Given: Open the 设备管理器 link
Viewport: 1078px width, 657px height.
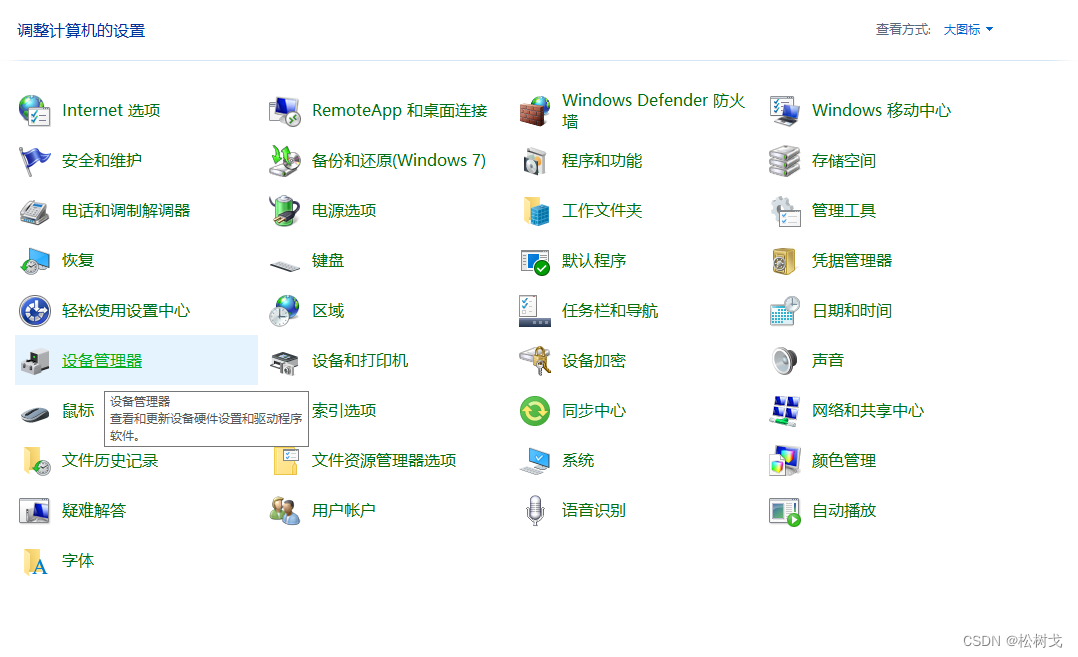Looking at the screenshot, I should tap(102, 361).
